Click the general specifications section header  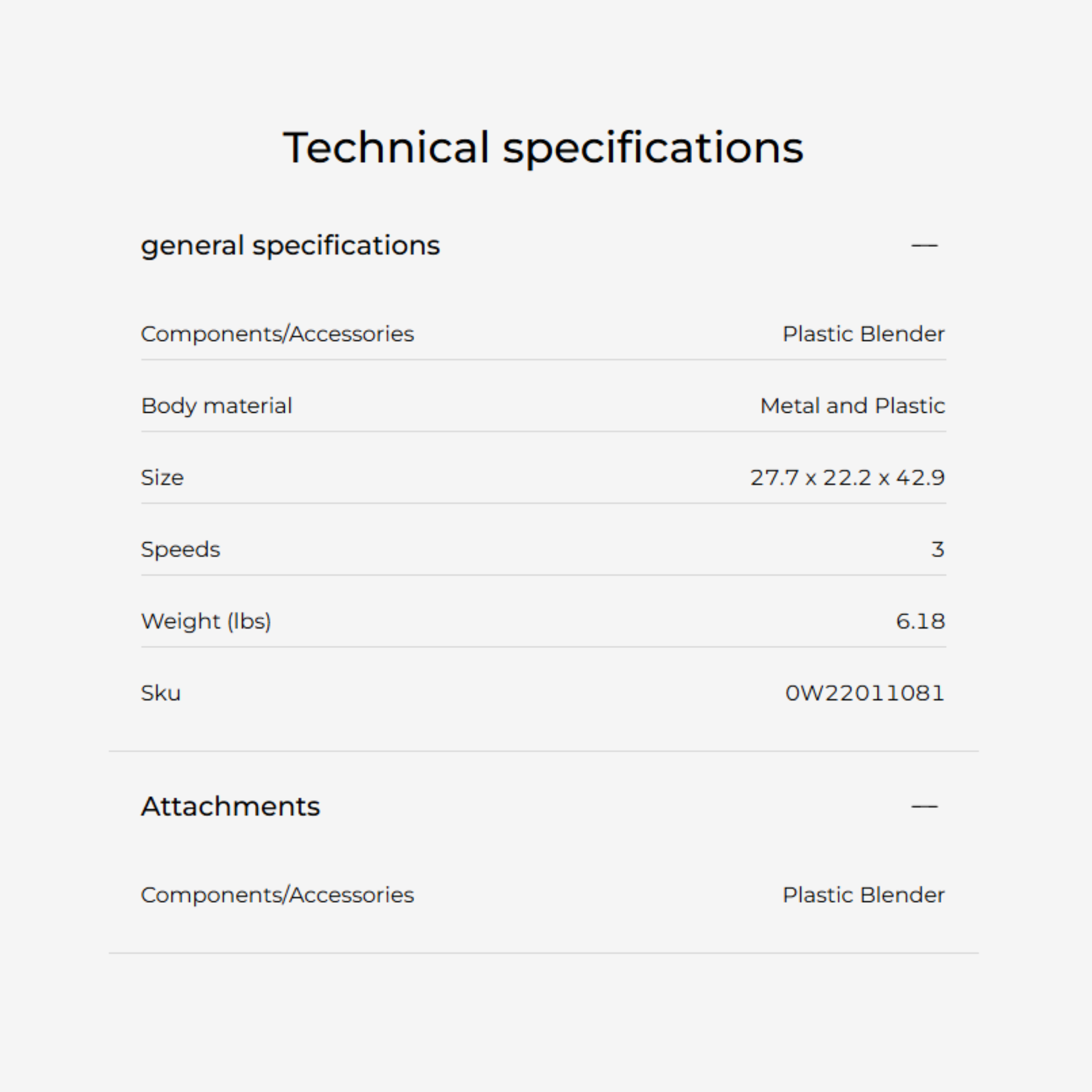tap(290, 245)
